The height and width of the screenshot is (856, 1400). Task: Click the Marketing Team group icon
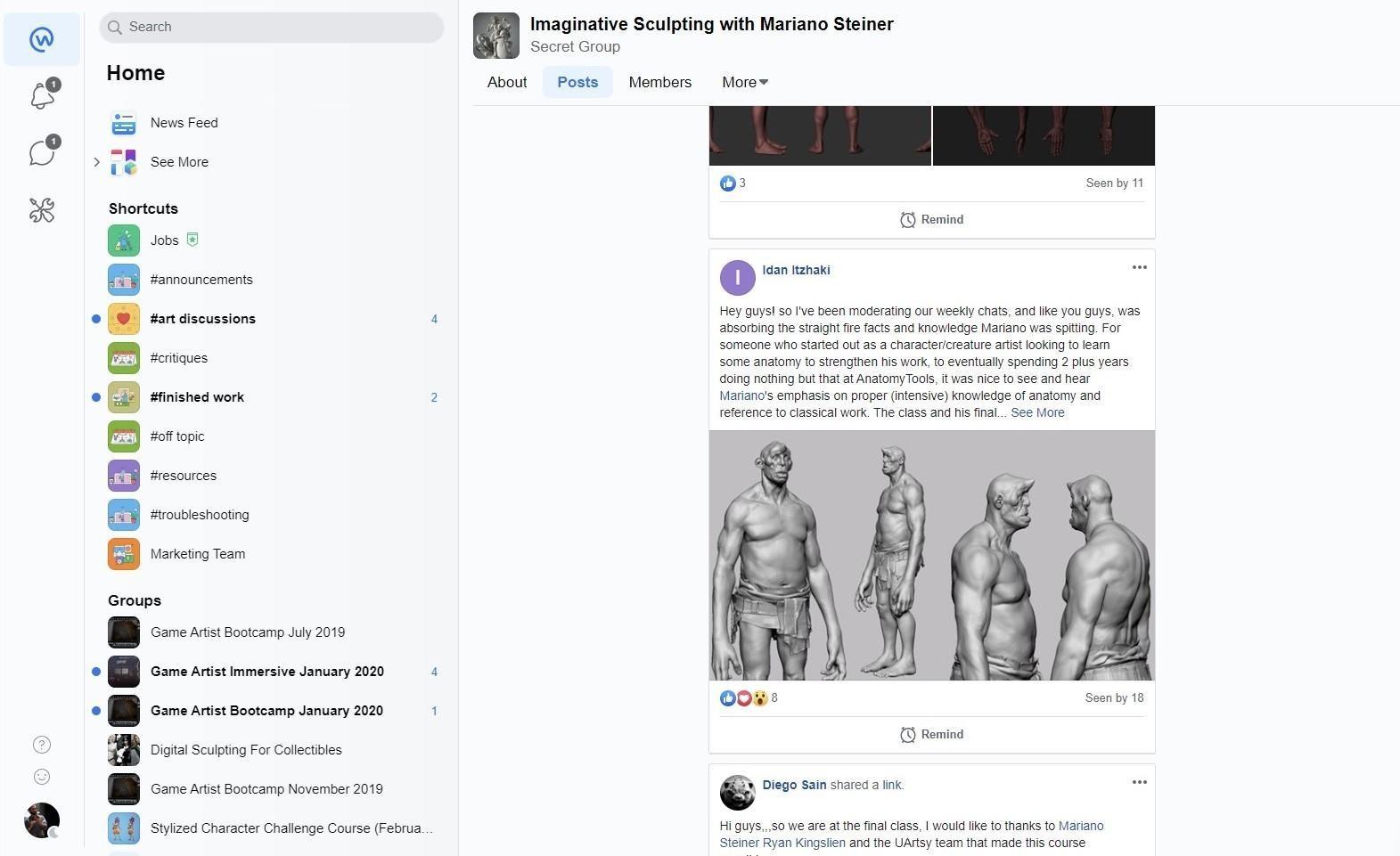124,554
